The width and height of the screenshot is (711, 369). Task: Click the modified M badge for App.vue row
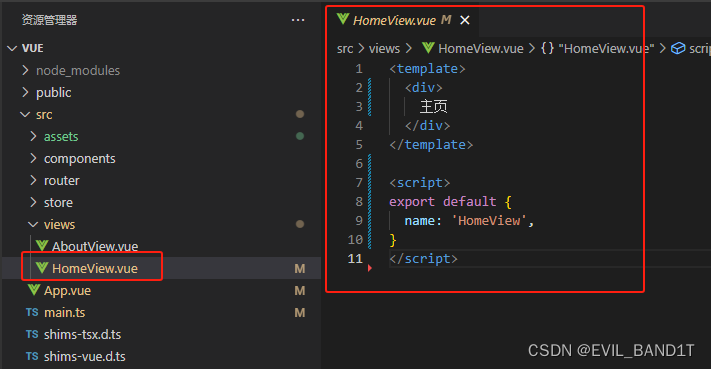(x=300, y=291)
